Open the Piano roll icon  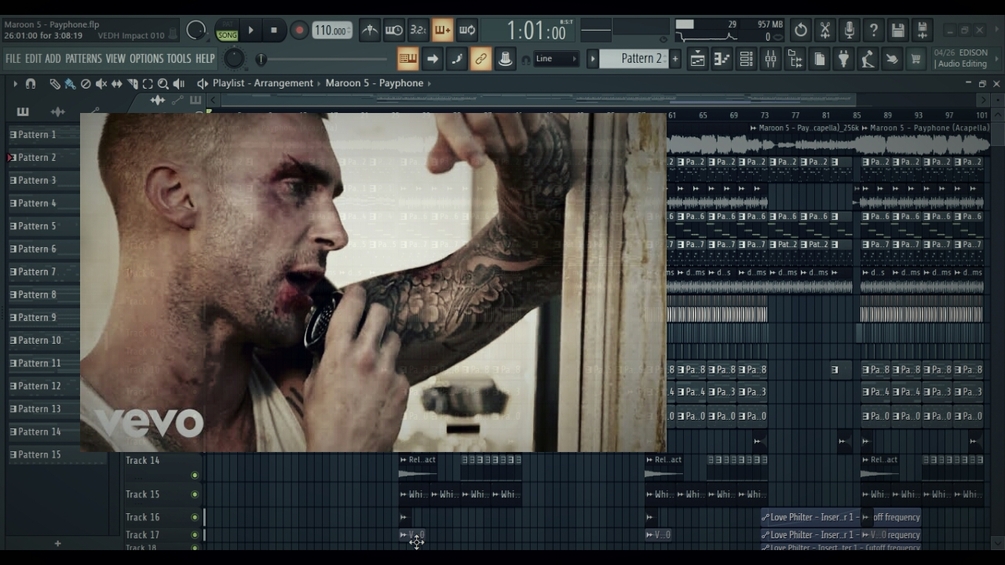click(x=722, y=59)
